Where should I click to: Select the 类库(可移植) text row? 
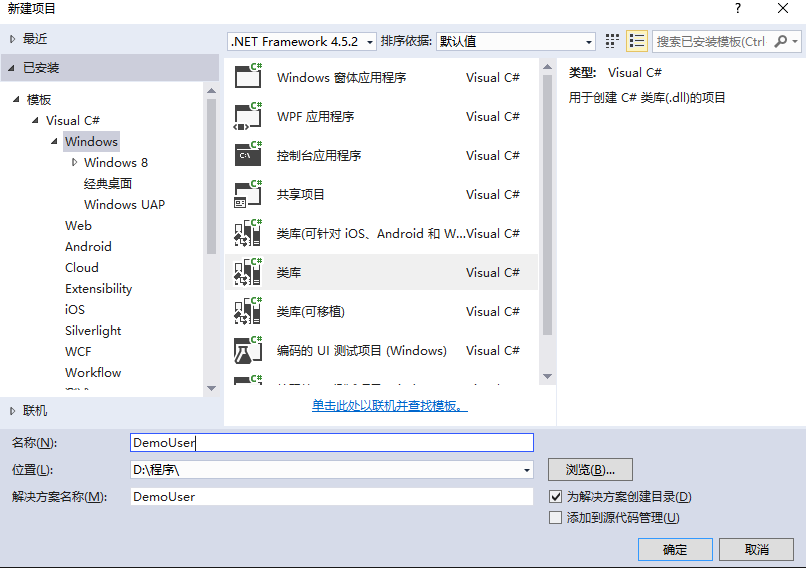pyautogui.click(x=381, y=312)
